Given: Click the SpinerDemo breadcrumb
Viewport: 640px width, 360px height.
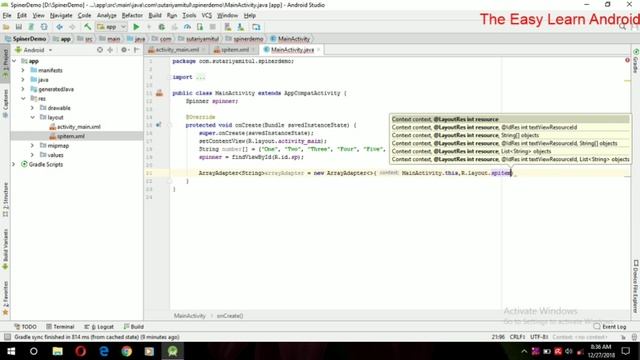Looking at the screenshot, I should (x=25, y=39).
